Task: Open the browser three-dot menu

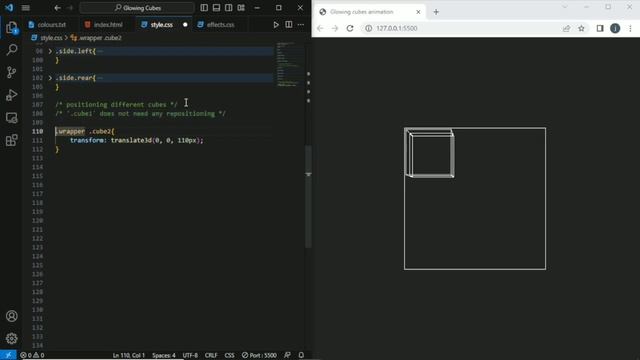Action: click(x=630, y=28)
